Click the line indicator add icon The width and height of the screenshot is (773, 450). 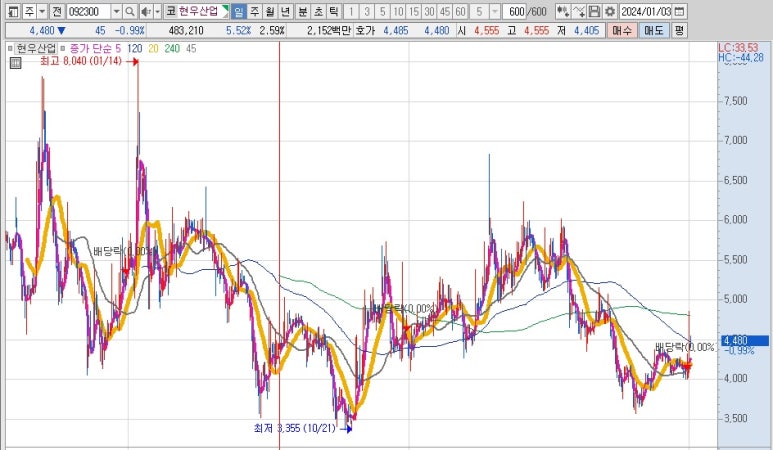579,11
